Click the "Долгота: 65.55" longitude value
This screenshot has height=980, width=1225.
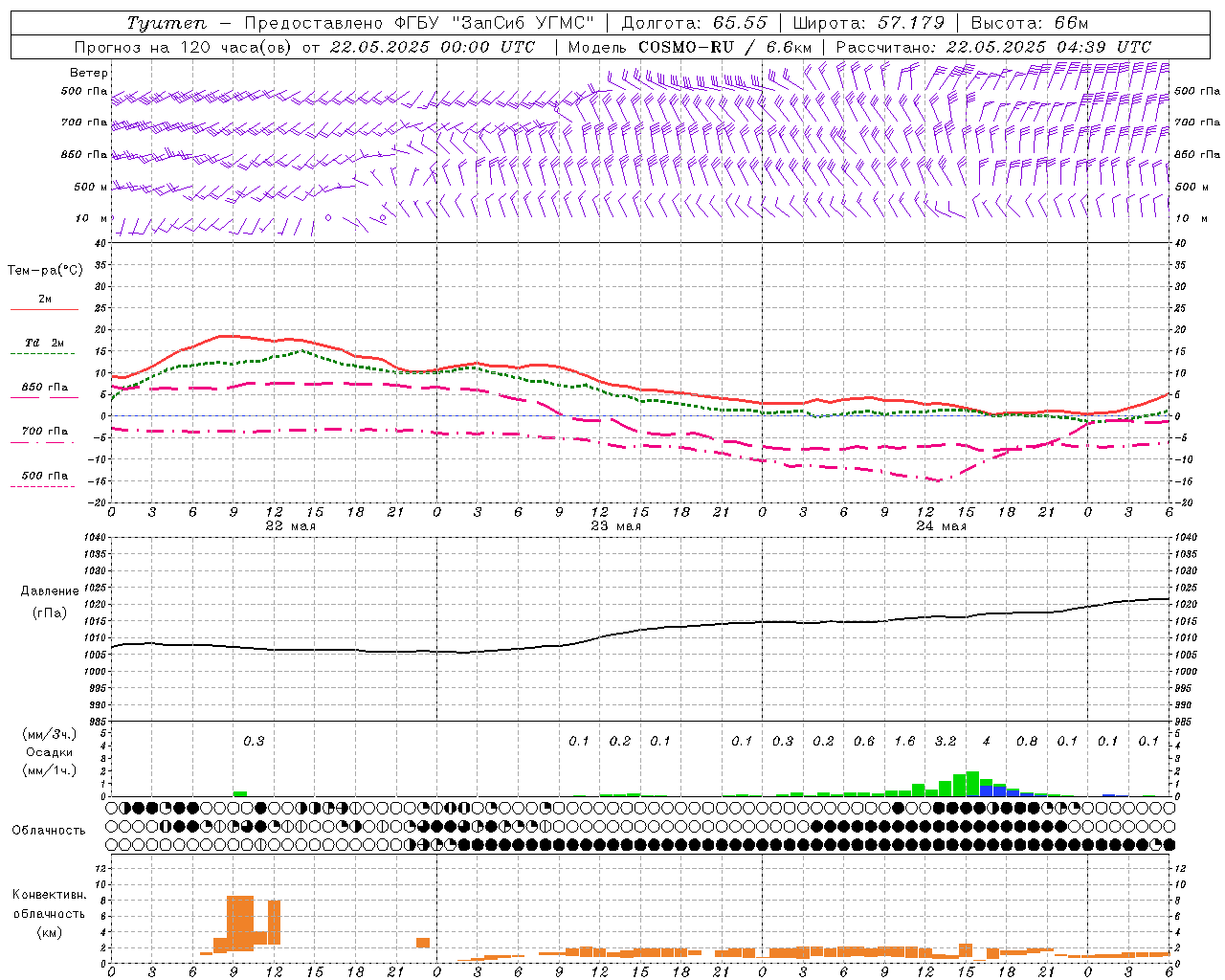(x=694, y=23)
